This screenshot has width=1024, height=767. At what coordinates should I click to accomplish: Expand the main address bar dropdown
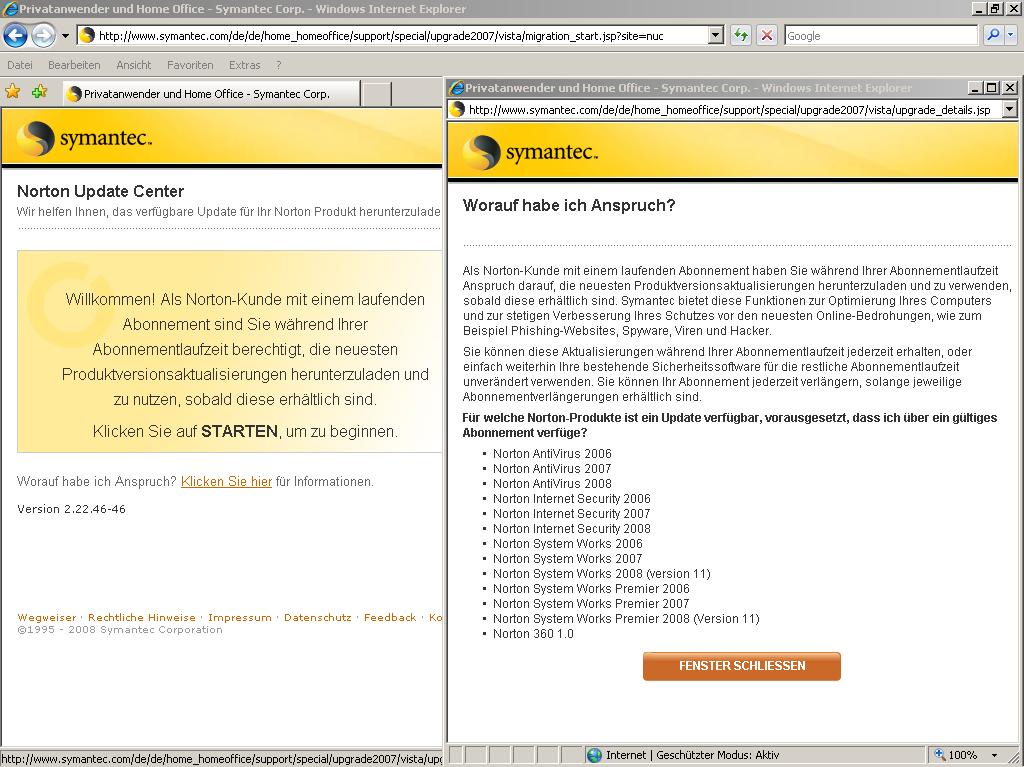716,36
